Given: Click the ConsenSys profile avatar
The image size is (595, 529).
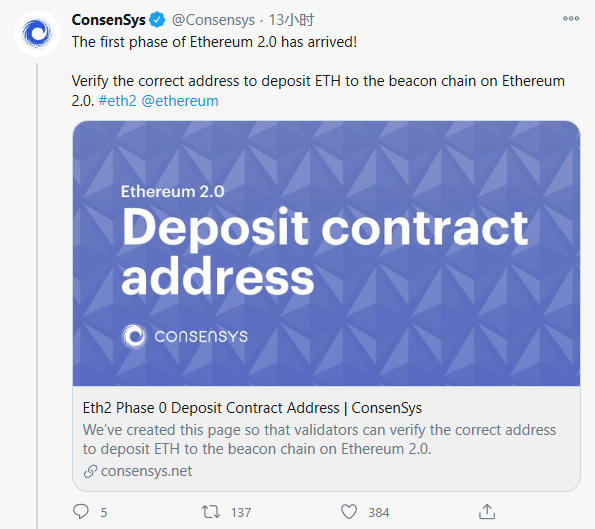Looking at the screenshot, I should 37,33.
